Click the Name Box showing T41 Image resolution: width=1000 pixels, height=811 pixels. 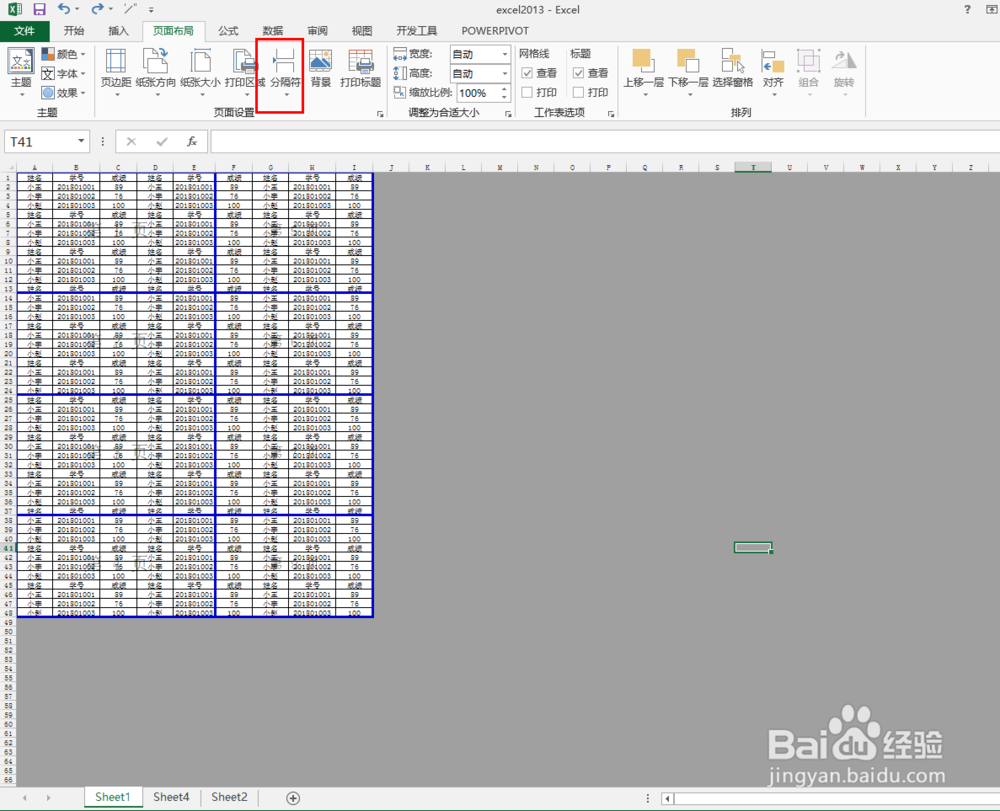40,142
